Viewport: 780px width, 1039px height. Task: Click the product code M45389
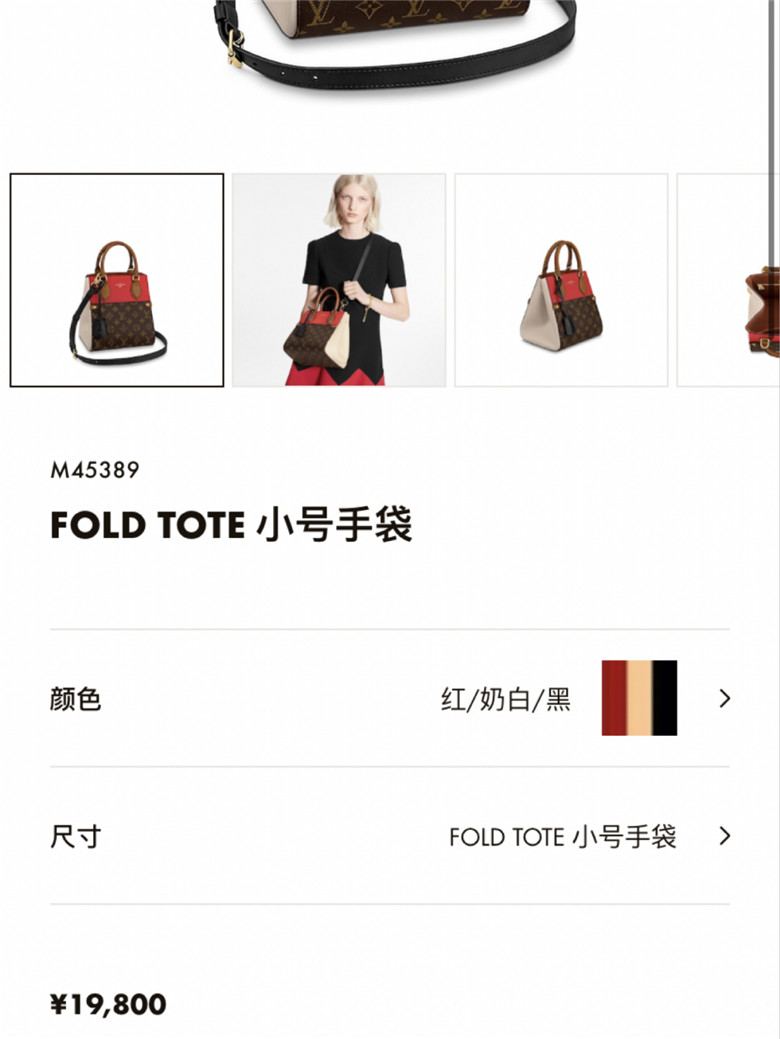(x=95, y=470)
